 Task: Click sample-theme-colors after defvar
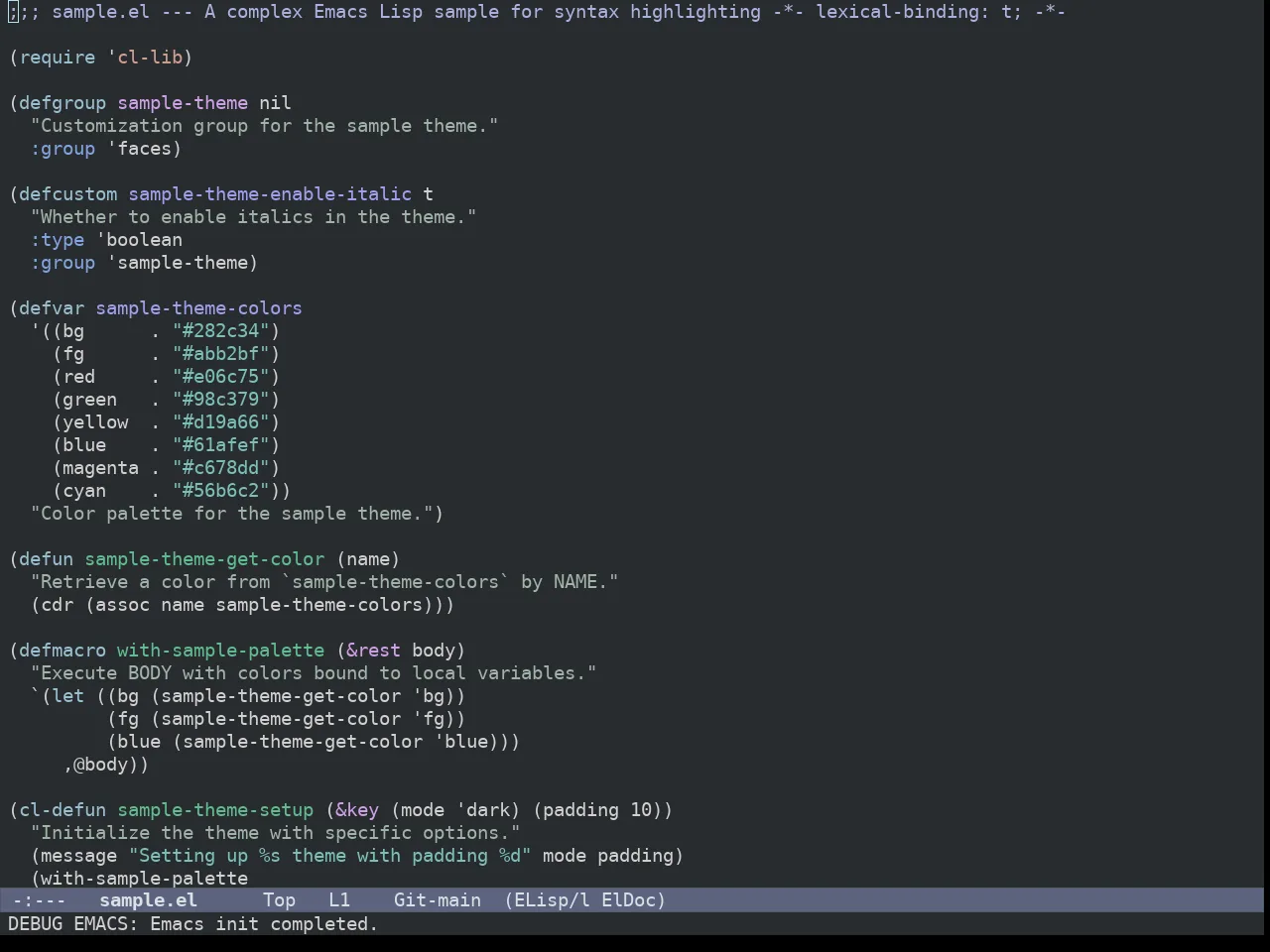coord(198,308)
